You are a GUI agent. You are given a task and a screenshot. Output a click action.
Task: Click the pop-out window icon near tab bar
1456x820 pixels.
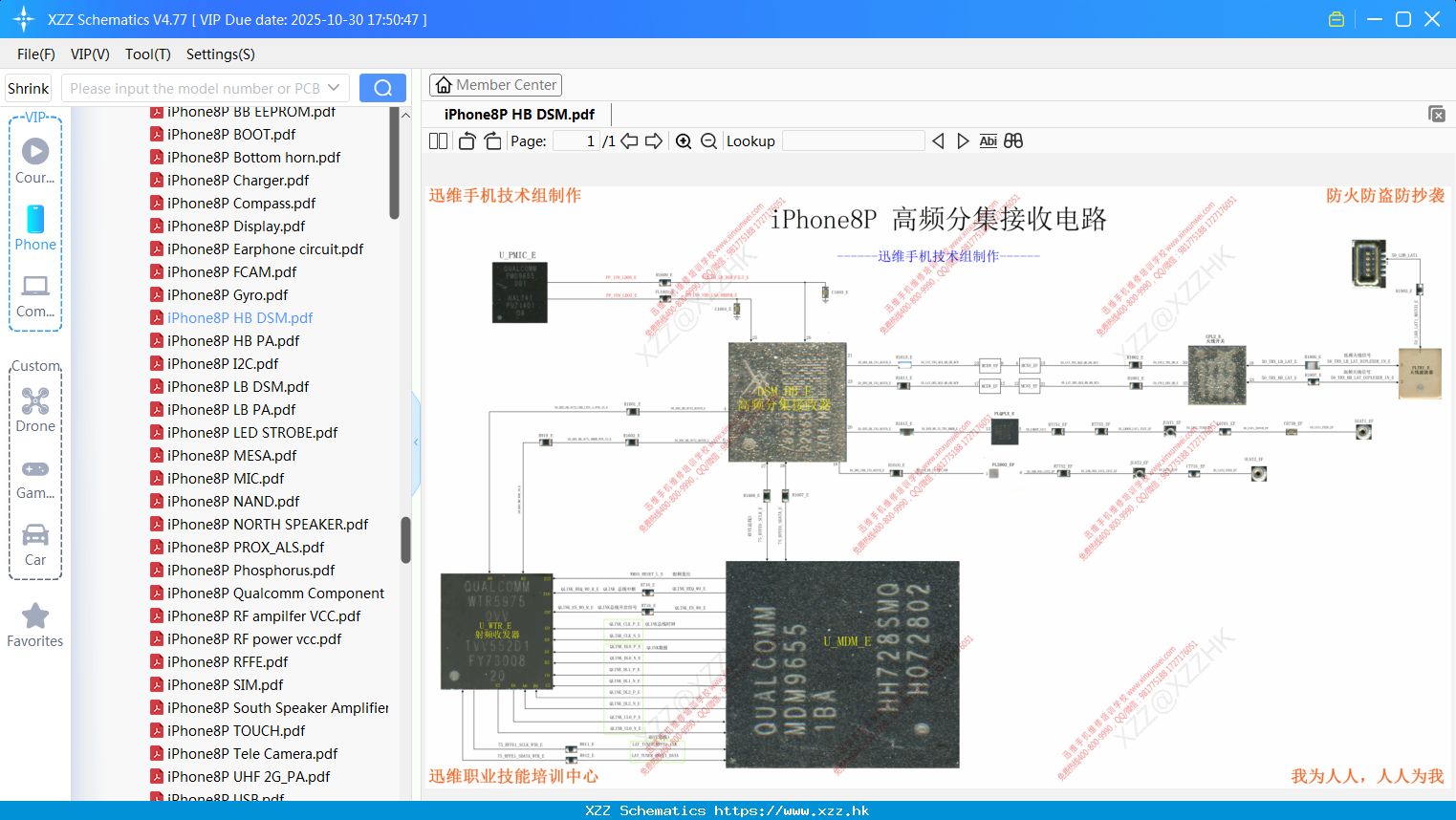1437,114
